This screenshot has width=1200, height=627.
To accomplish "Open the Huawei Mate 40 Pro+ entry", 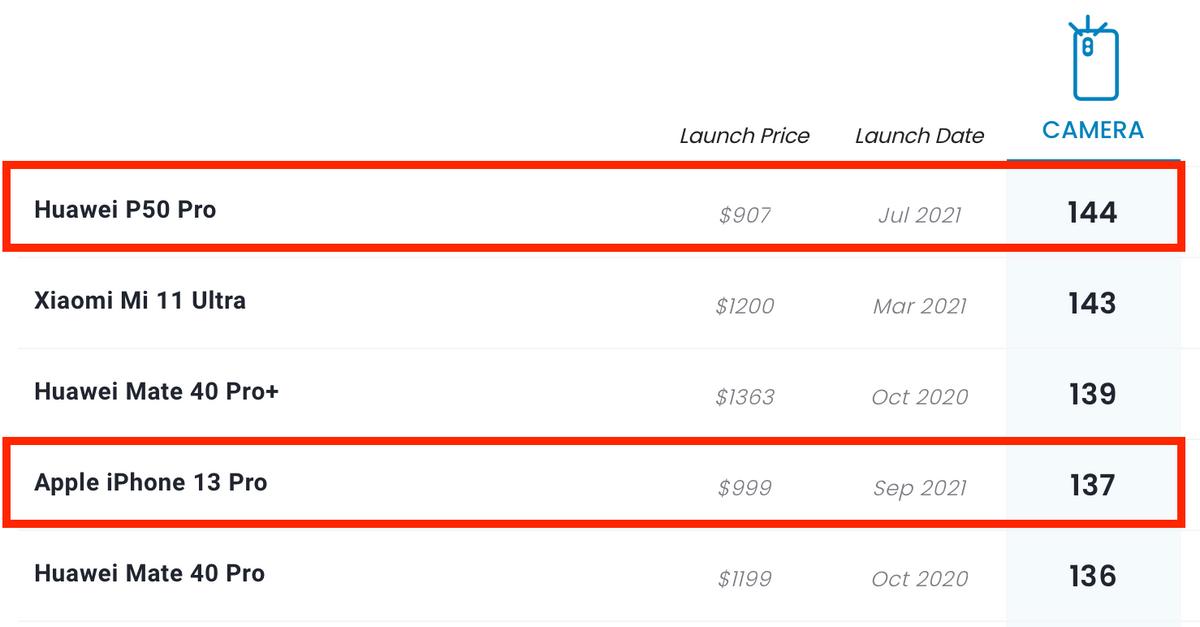I will coord(156,392).
